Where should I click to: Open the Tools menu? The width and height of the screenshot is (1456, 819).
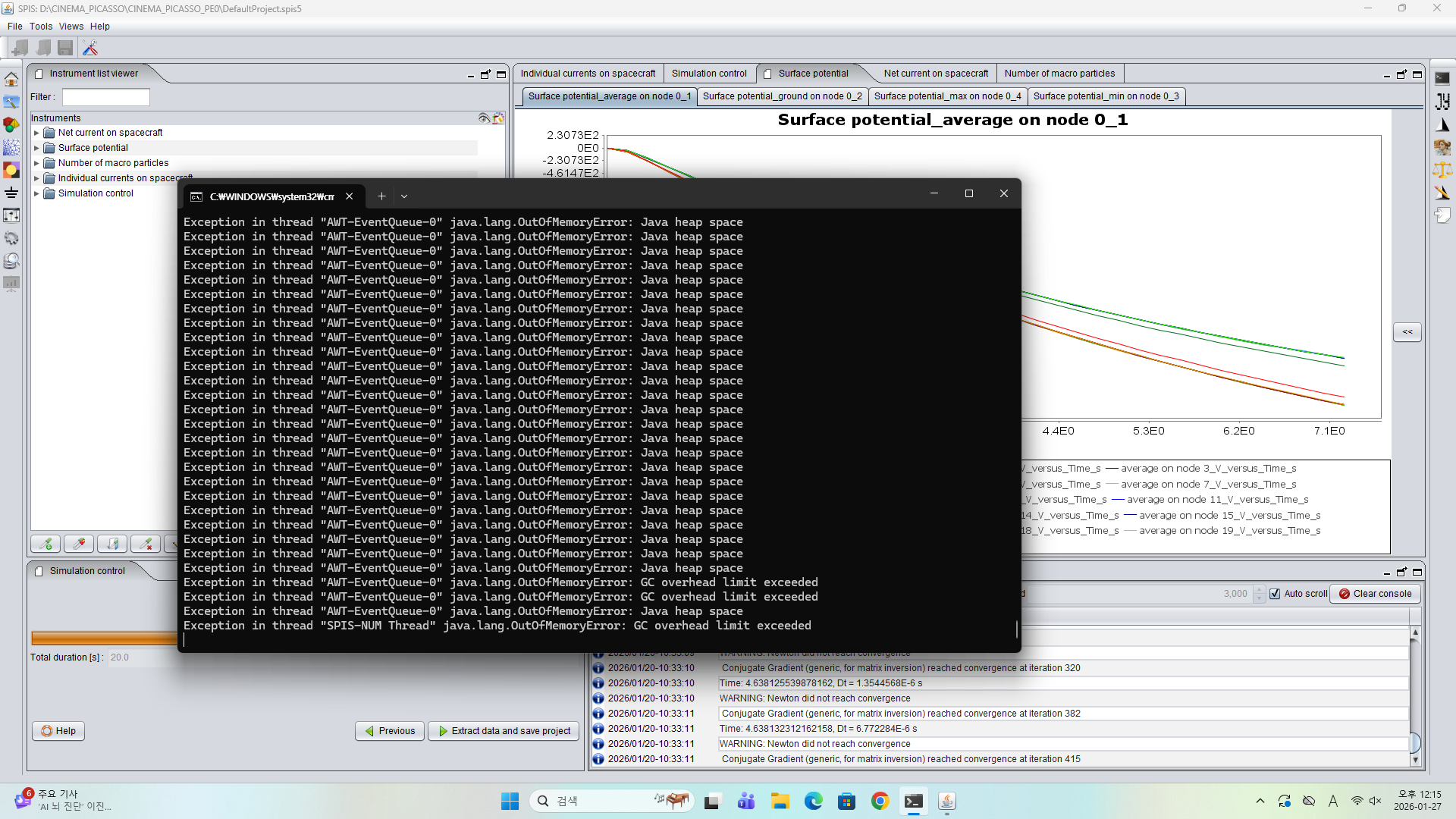coord(41,27)
